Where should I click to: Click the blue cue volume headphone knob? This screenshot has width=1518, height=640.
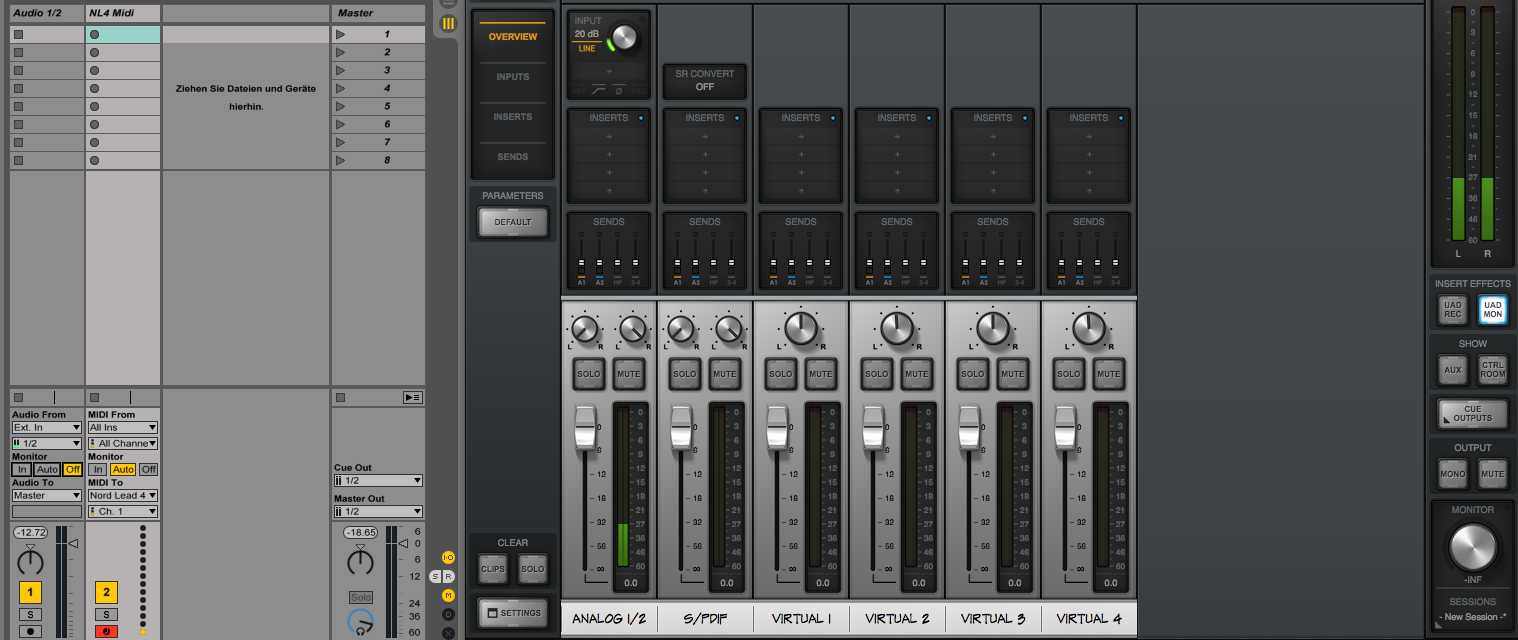click(361, 623)
